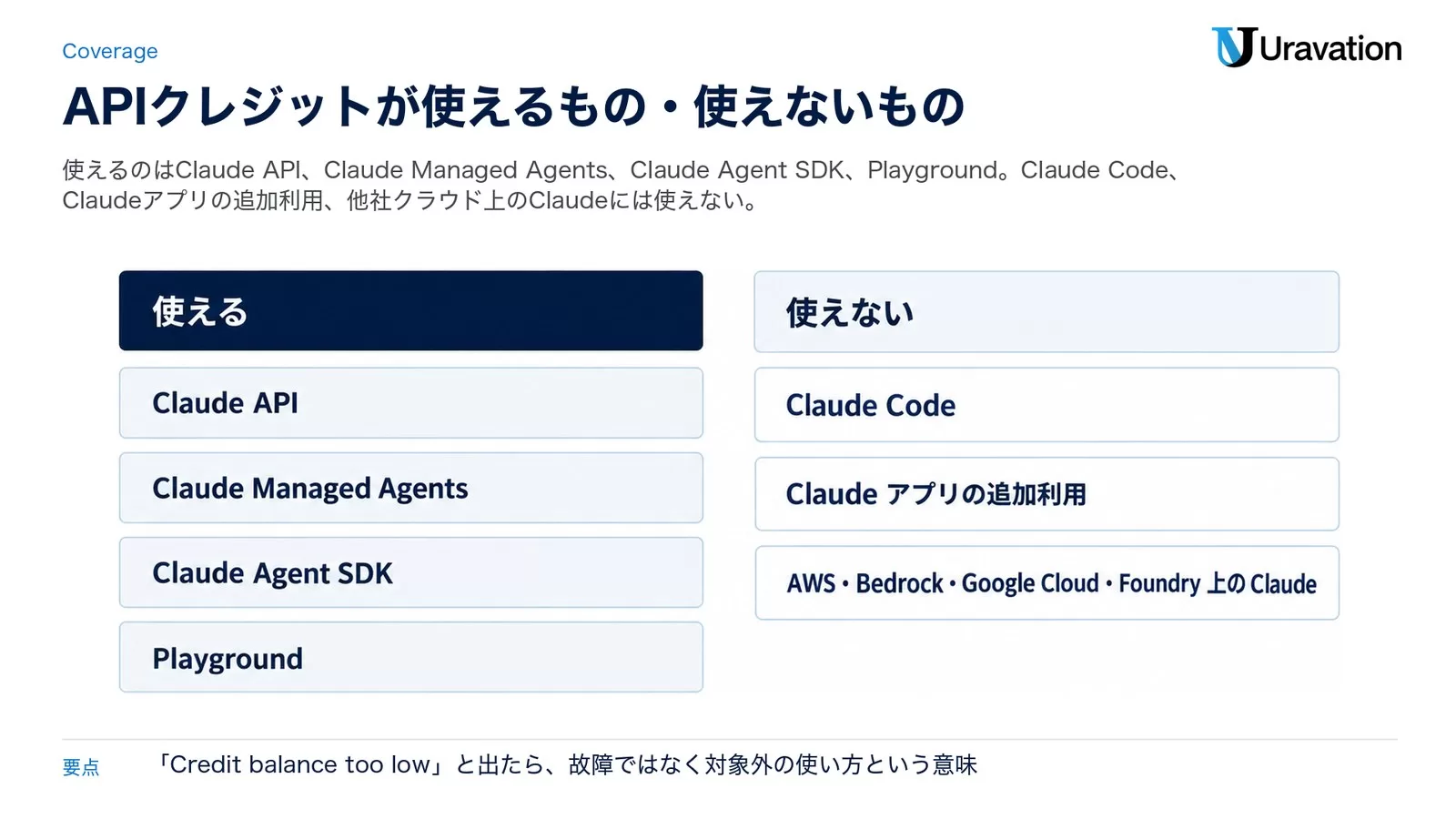The width and height of the screenshot is (1456, 819).
Task: Click the Uravation logo
Action: click(1306, 47)
